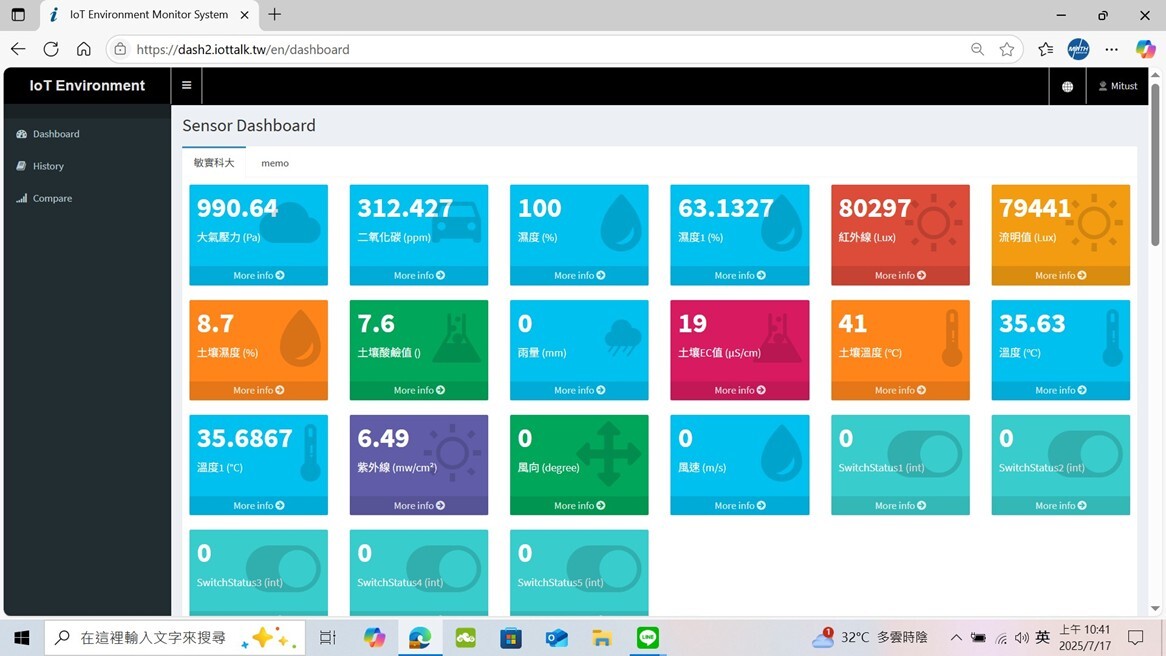Open the browser favorites list icon
Screen dimensions: 1166x656
click(1045, 49)
